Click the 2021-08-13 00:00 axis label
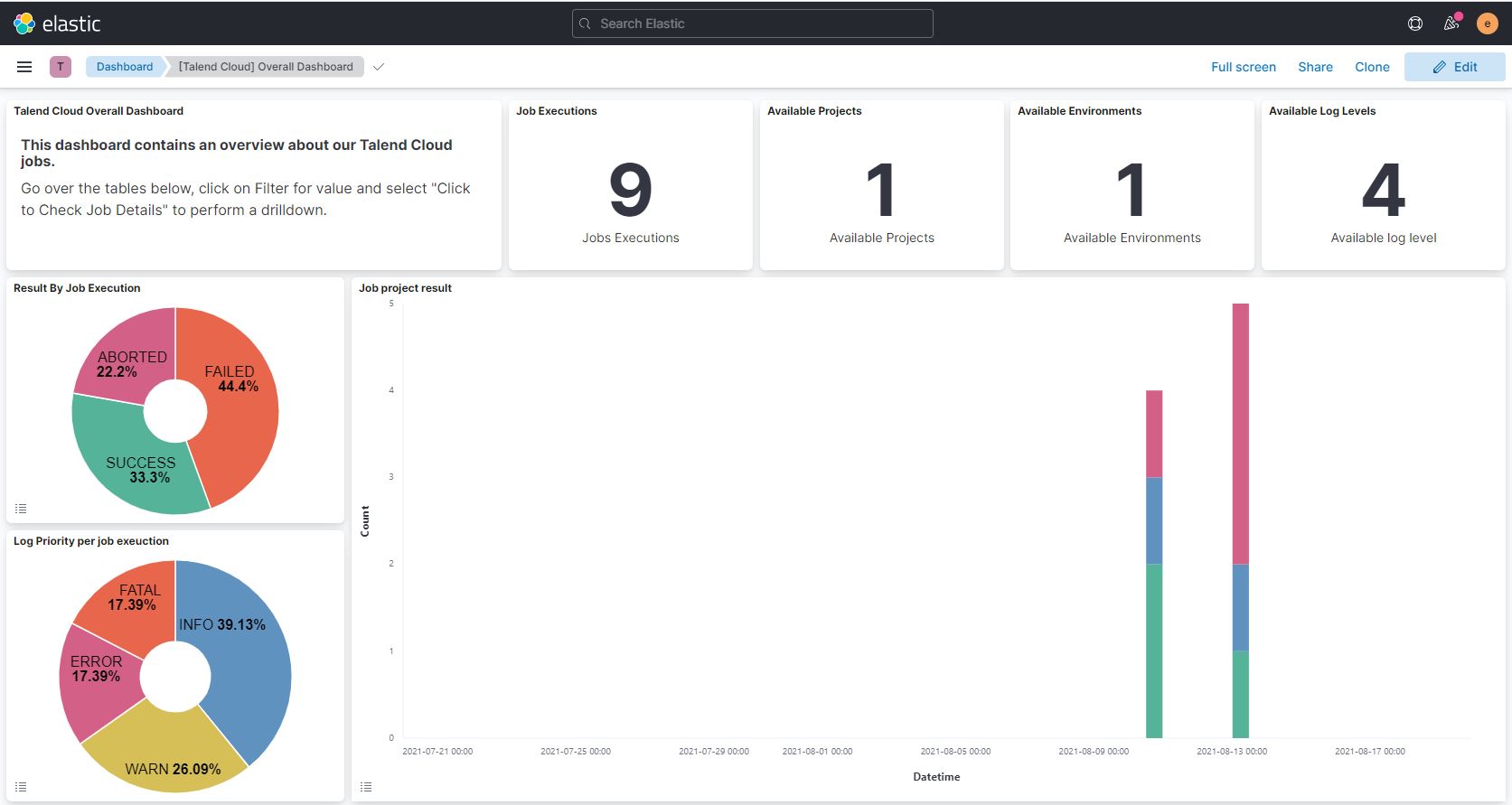The height and width of the screenshot is (805, 1512). [x=1232, y=752]
